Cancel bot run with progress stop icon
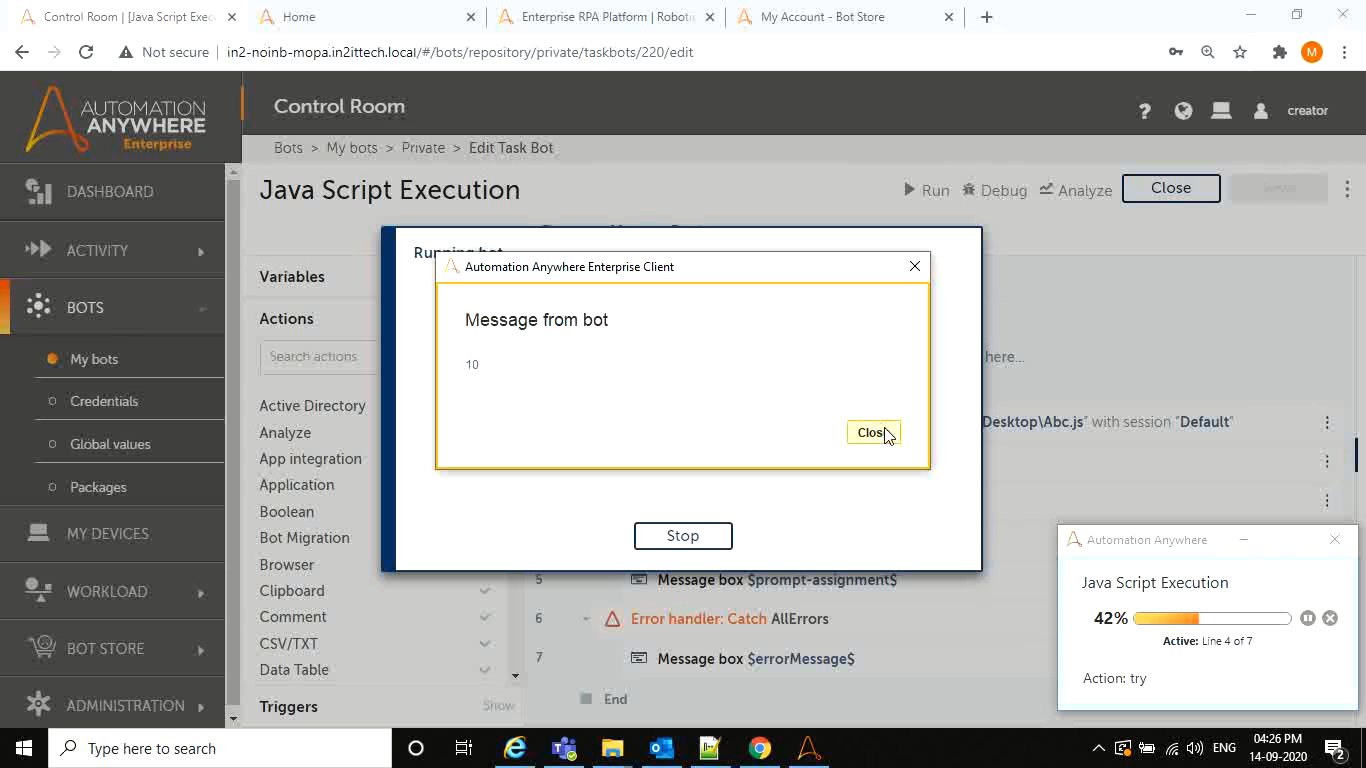The image size is (1366, 768). click(x=1330, y=618)
